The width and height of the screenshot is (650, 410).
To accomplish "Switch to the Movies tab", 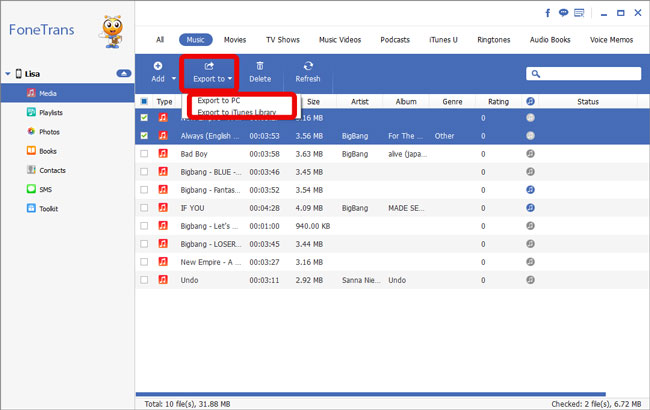I will point(235,40).
